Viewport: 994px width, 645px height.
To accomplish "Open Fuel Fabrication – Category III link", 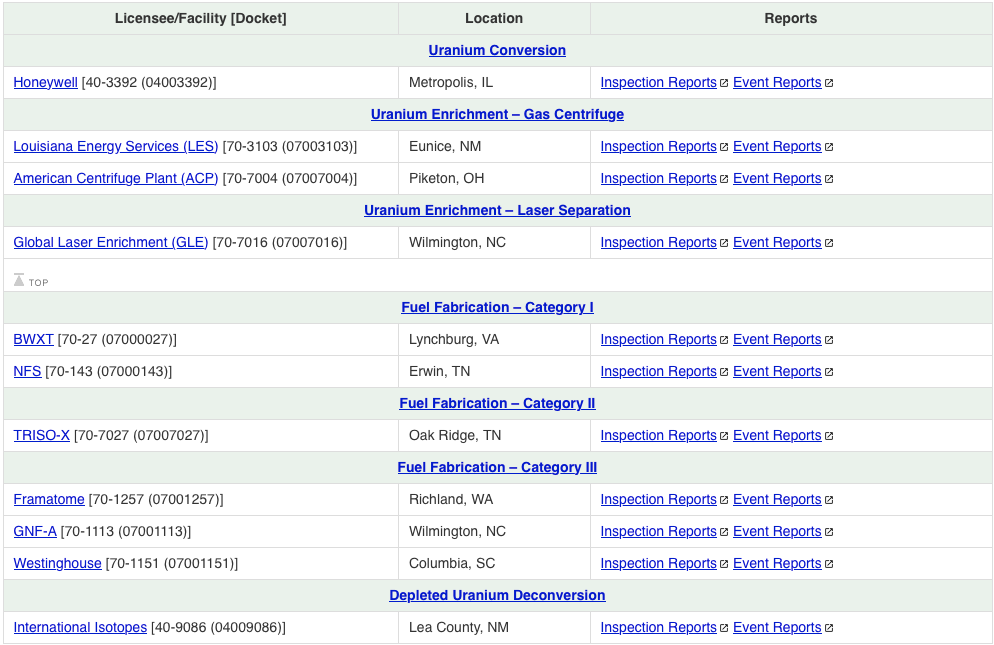I will coord(497,467).
